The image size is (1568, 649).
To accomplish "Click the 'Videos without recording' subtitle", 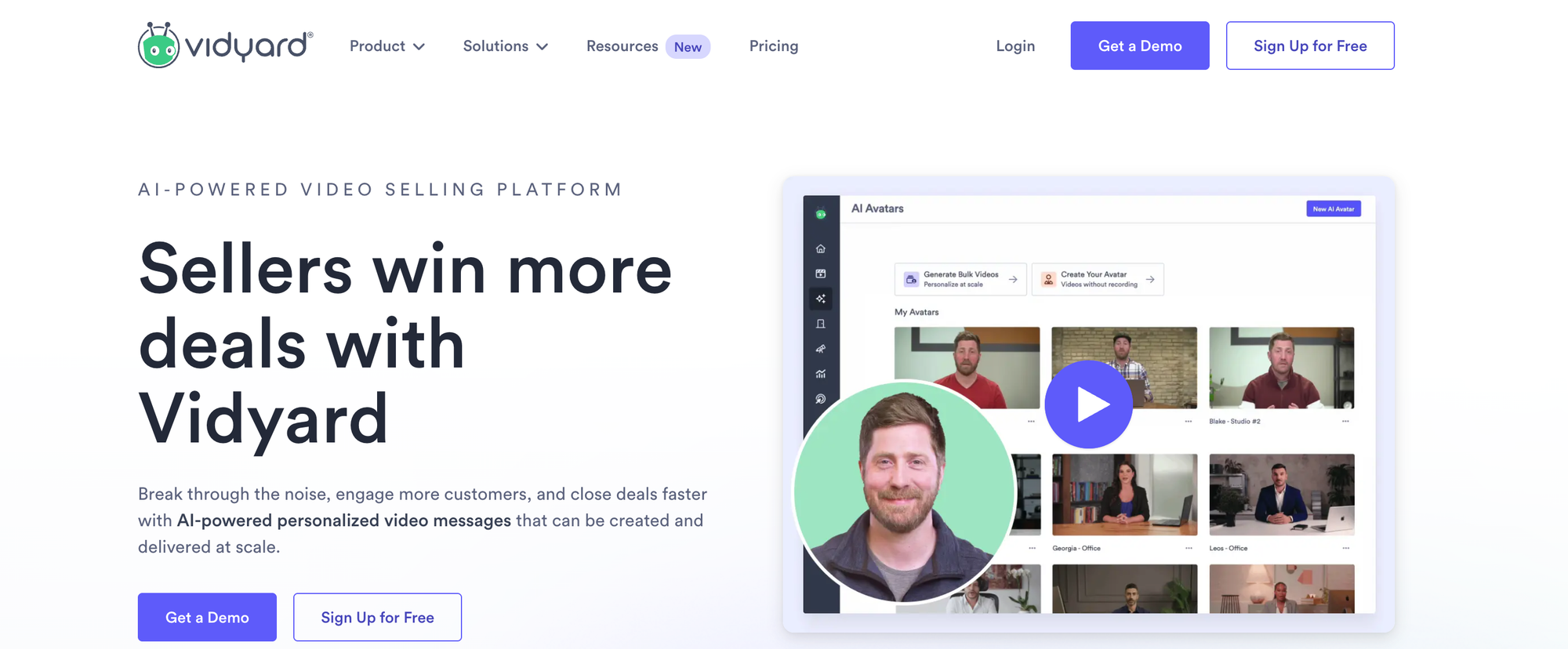I will [x=1099, y=285].
